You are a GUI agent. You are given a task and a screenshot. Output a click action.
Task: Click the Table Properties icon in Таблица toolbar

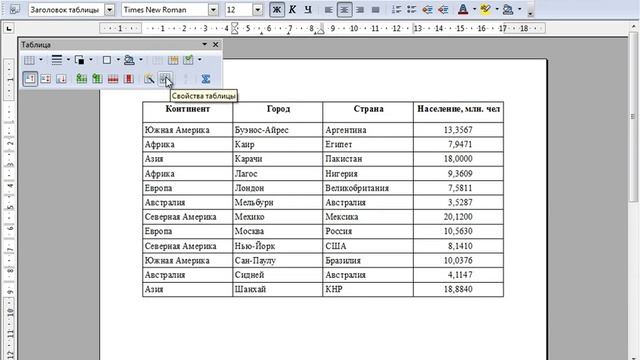click(165, 79)
